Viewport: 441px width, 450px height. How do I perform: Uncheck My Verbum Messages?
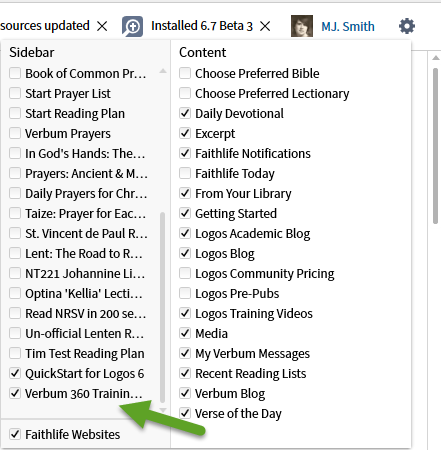[185, 353]
